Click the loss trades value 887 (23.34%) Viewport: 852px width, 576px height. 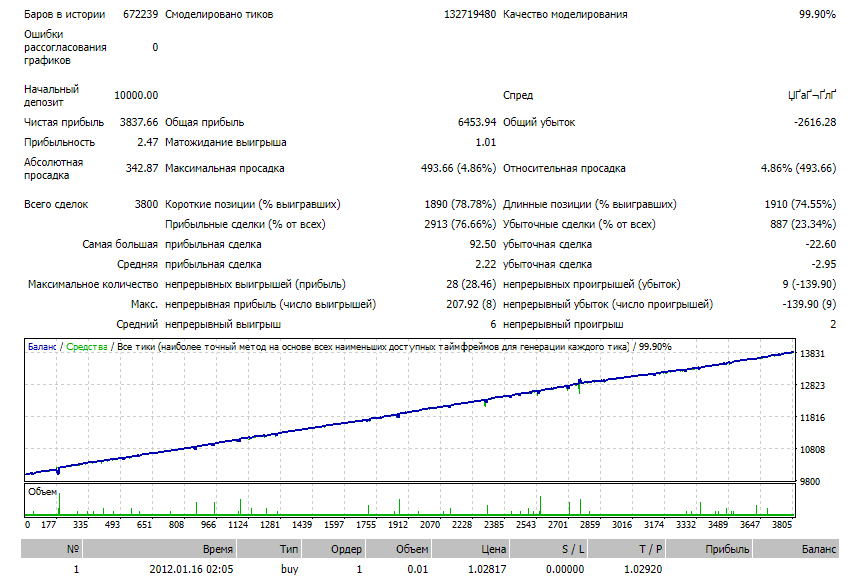click(x=803, y=224)
